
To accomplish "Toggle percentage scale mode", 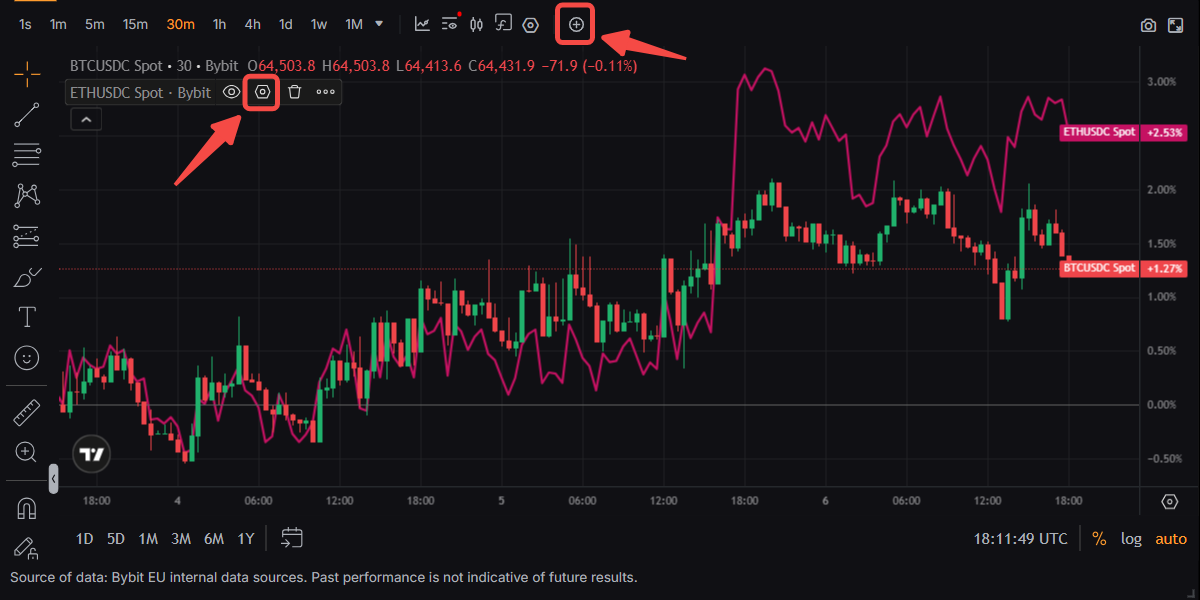I will point(1099,539).
